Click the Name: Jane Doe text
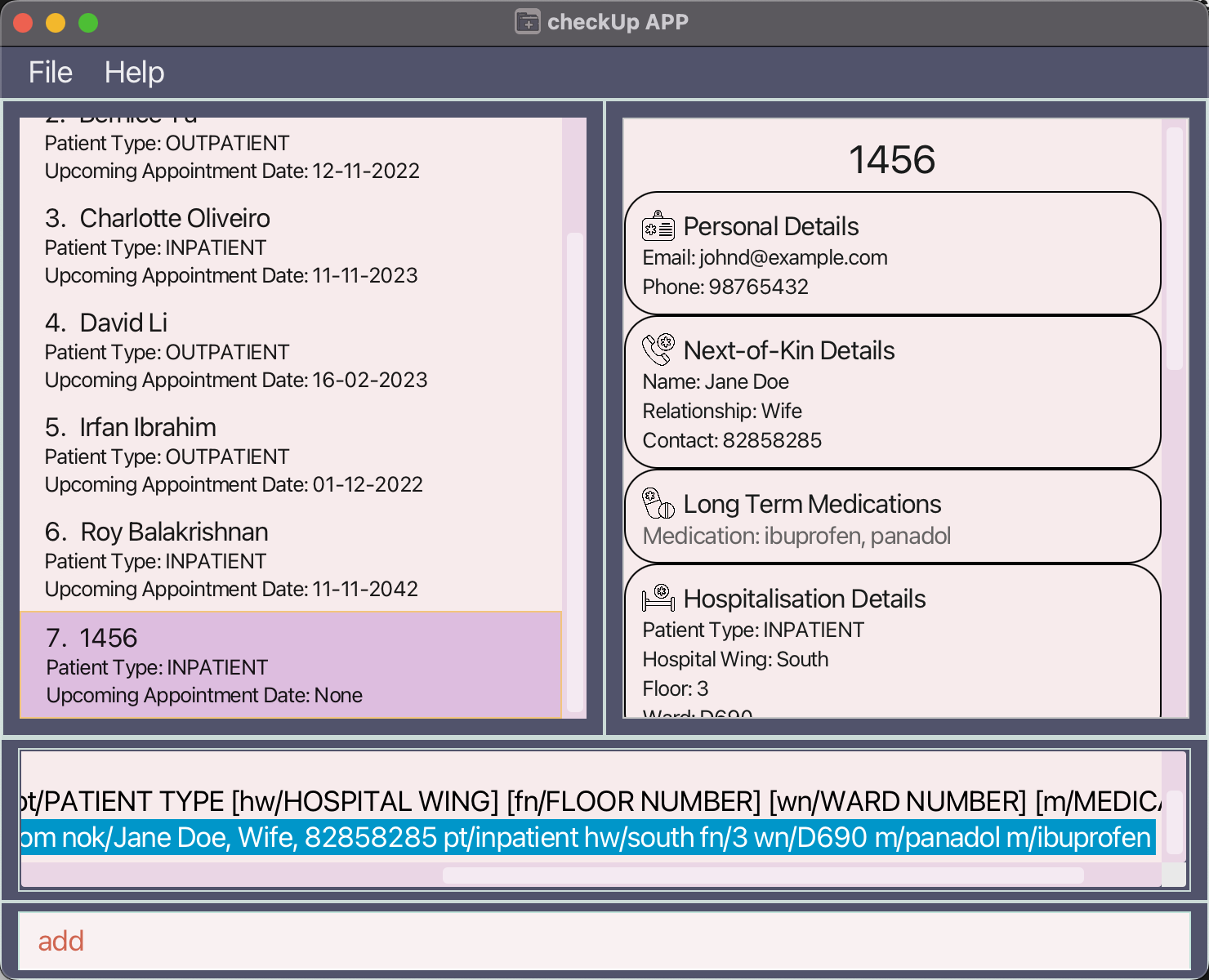 [716, 381]
